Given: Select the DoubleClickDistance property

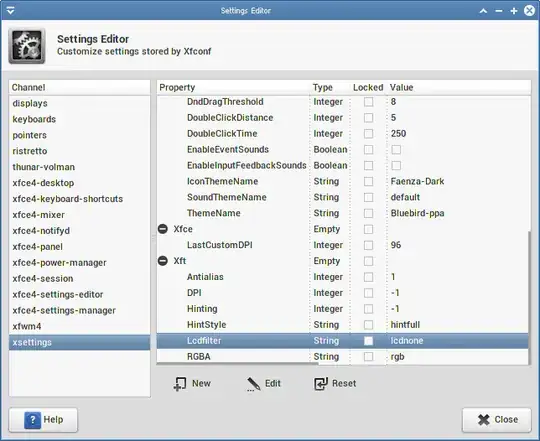Looking at the screenshot, I should coord(230,118).
